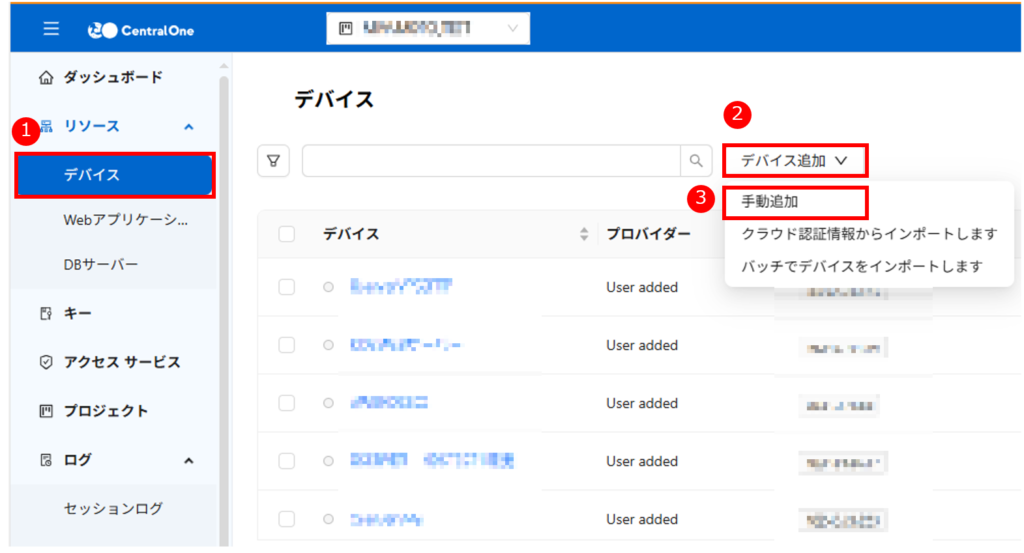Click the キー sidebar icon

[45, 314]
